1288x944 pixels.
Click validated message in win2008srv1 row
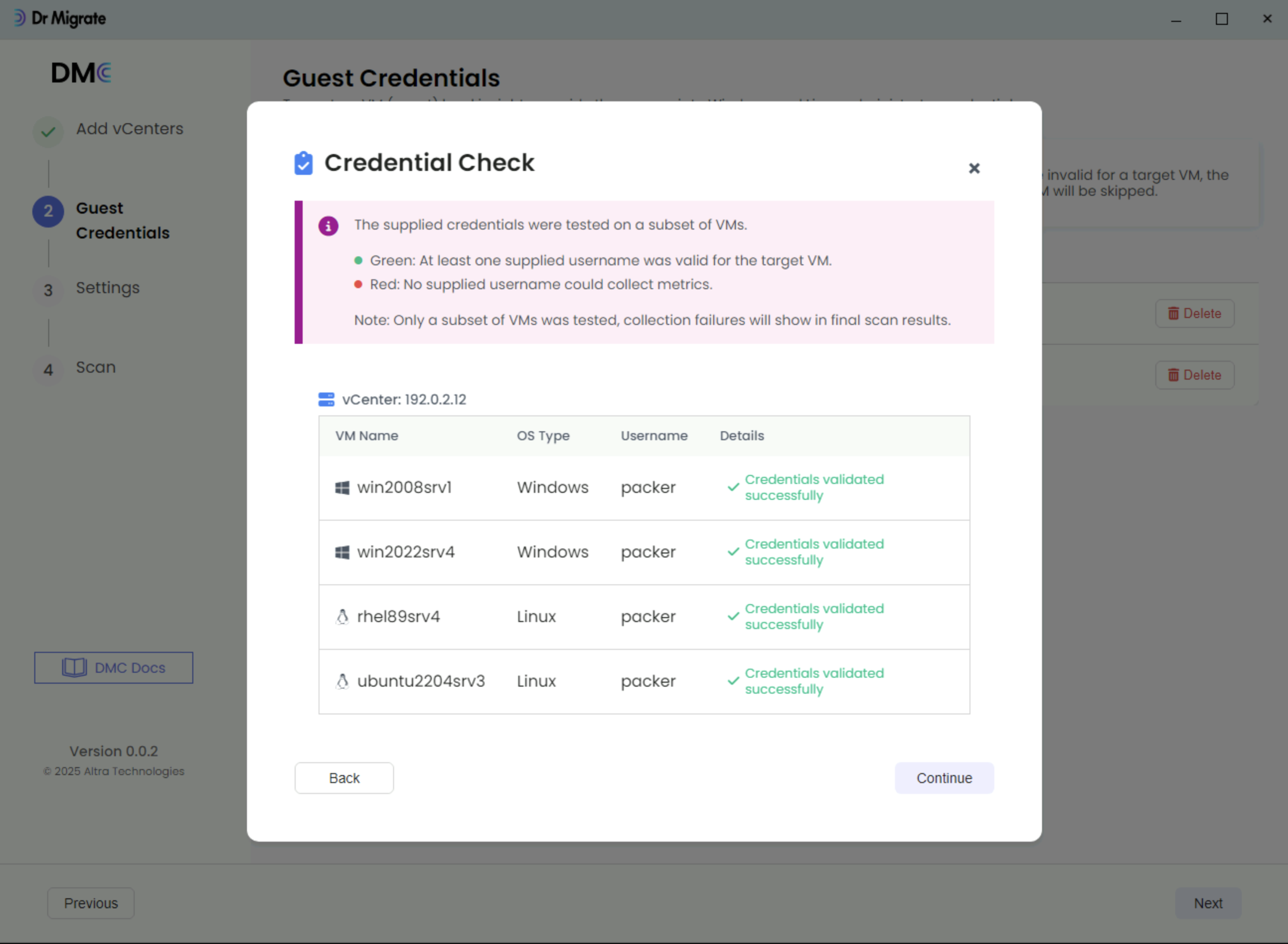[814, 487]
